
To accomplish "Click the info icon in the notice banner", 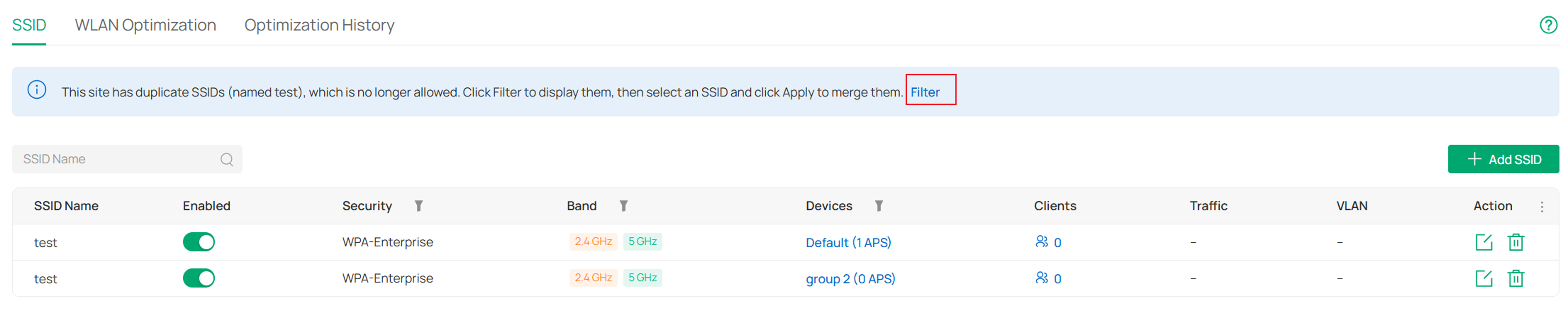I will [x=36, y=90].
